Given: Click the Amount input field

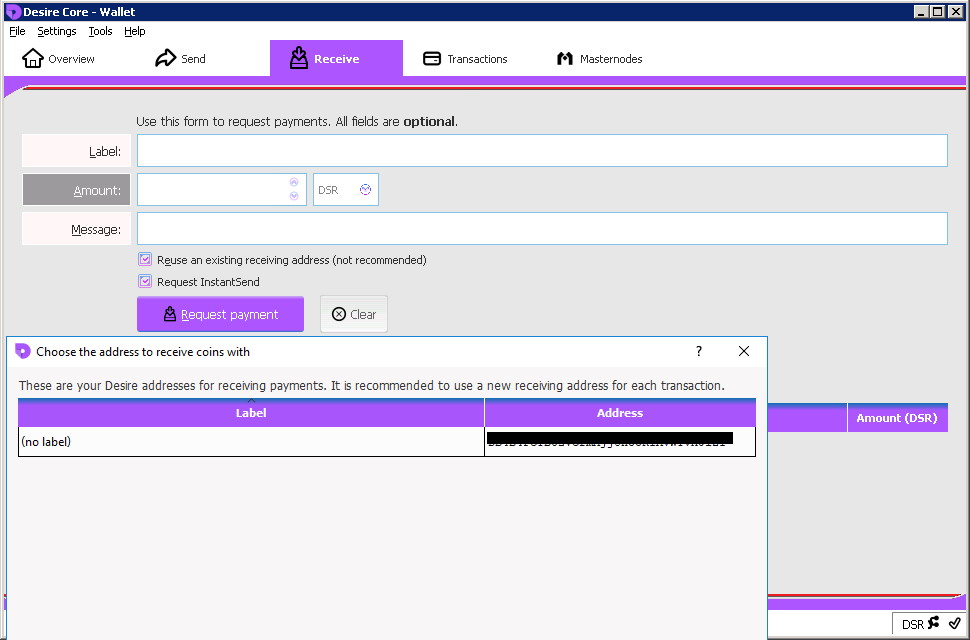Looking at the screenshot, I should click(213, 189).
